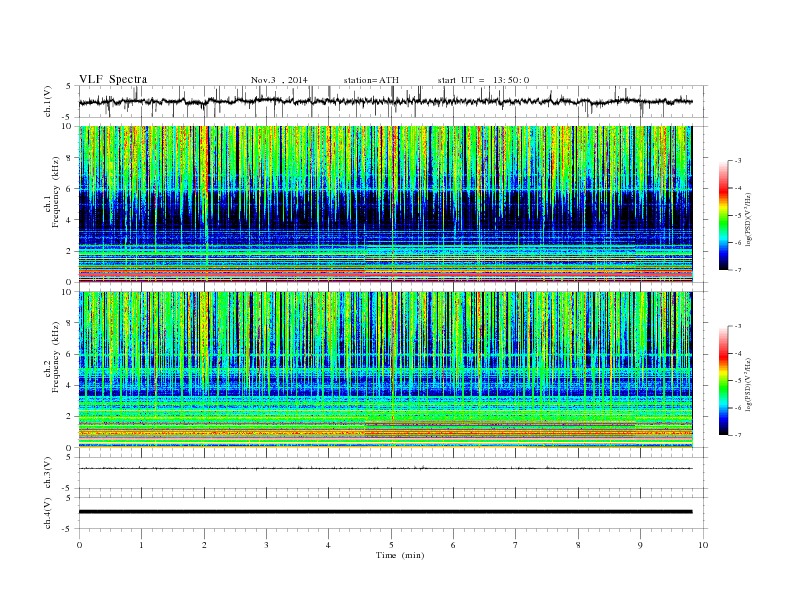This screenshot has width=792, height=612.
Task: Click the '-4' tick on ch.2 color bar
Action: tap(737, 353)
